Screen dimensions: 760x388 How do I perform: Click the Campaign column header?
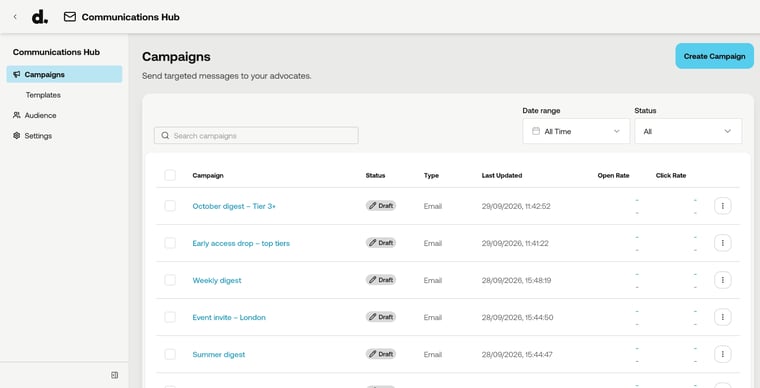208,175
